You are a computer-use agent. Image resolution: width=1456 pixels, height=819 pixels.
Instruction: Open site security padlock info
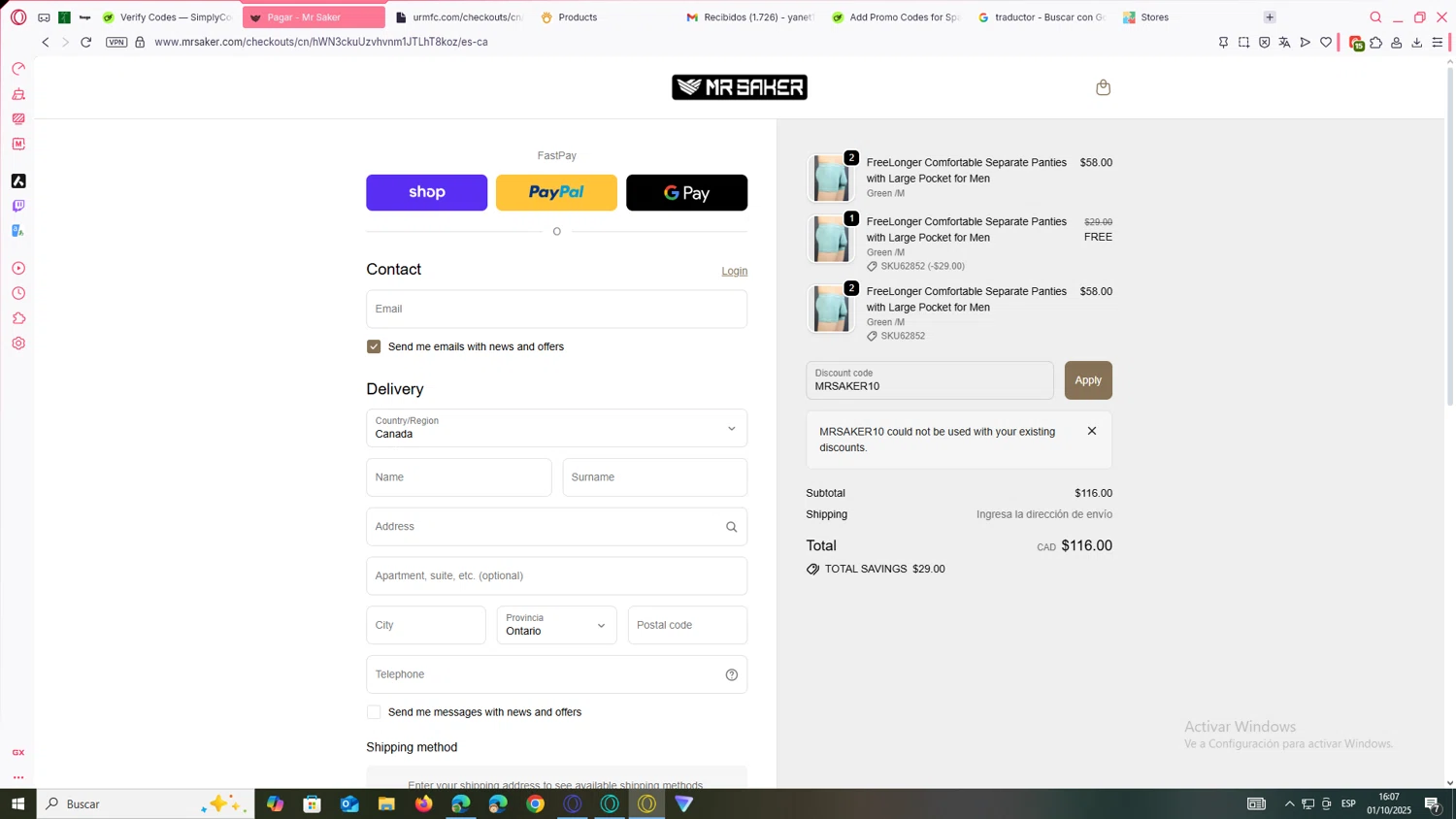tap(140, 43)
